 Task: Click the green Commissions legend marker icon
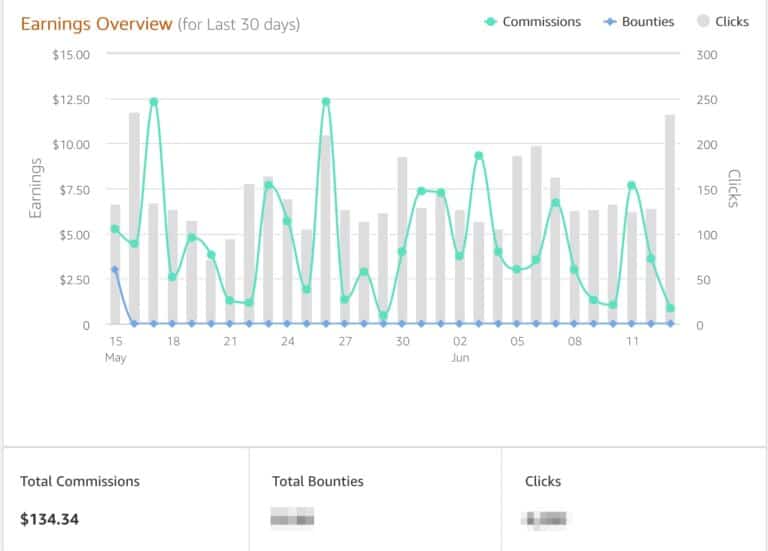tap(489, 22)
